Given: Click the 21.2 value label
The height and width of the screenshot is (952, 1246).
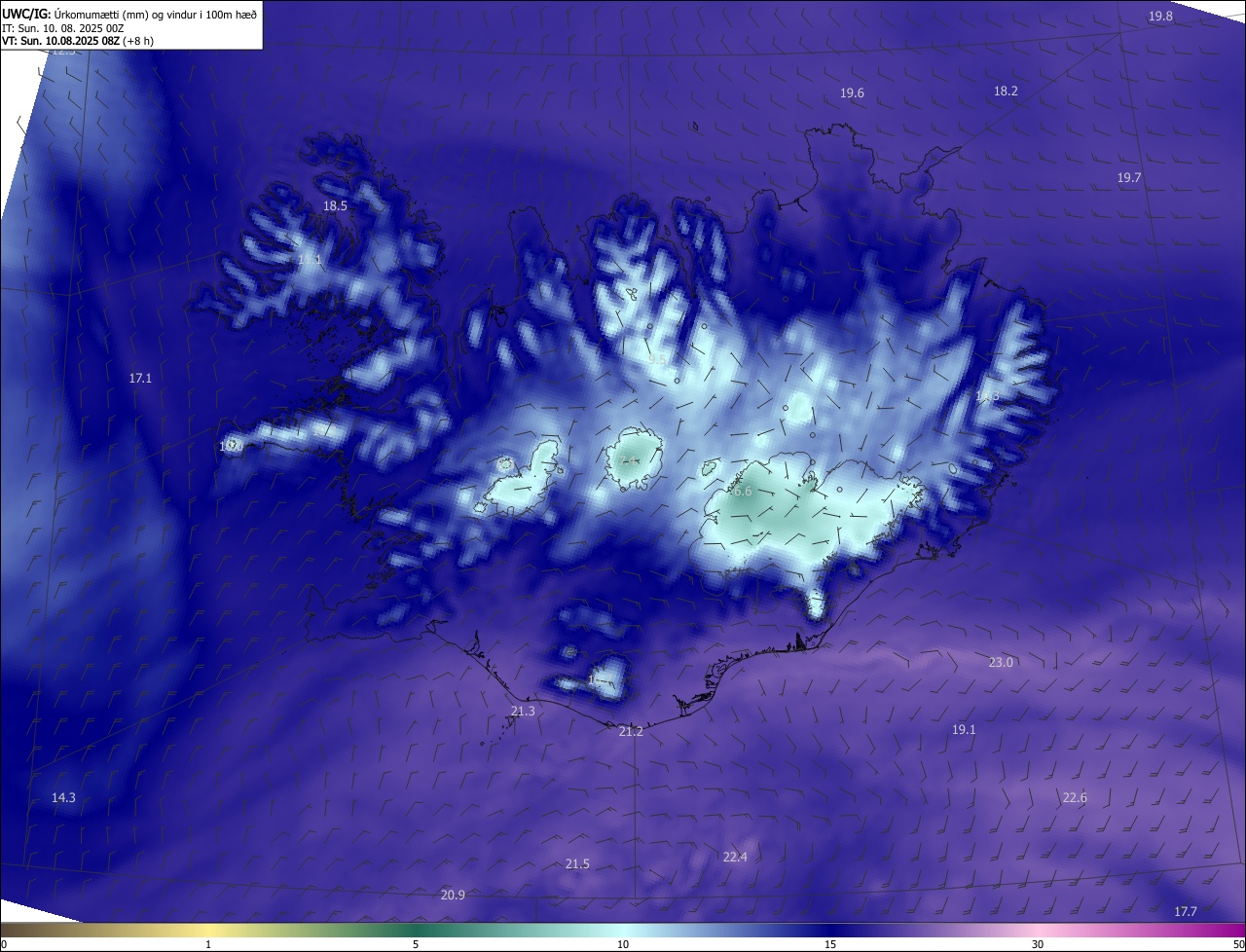Looking at the screenshot, I should [631, 731].
